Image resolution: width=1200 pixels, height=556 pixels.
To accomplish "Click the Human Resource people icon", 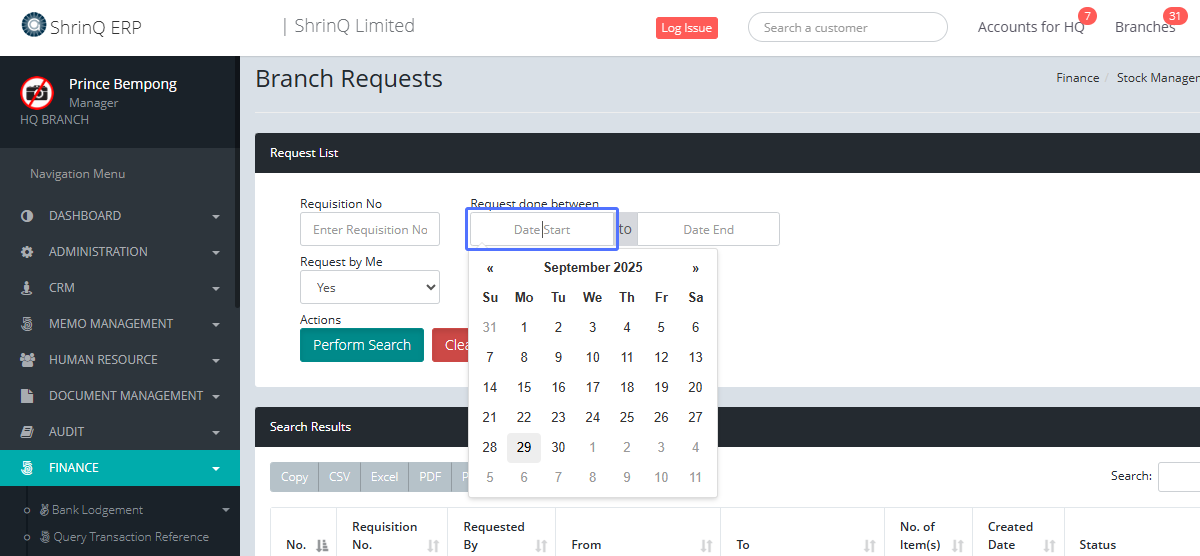I will point(27,360).
